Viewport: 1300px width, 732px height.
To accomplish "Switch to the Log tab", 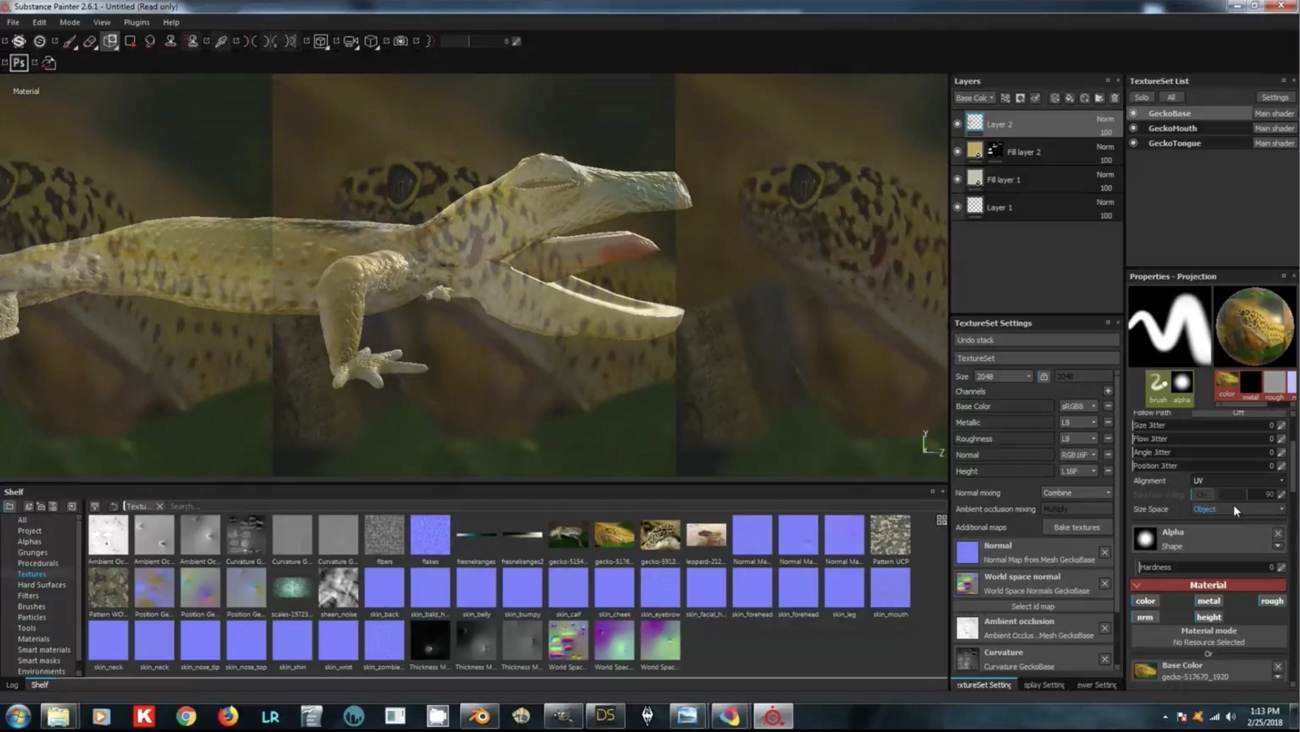I will (12, 685).
